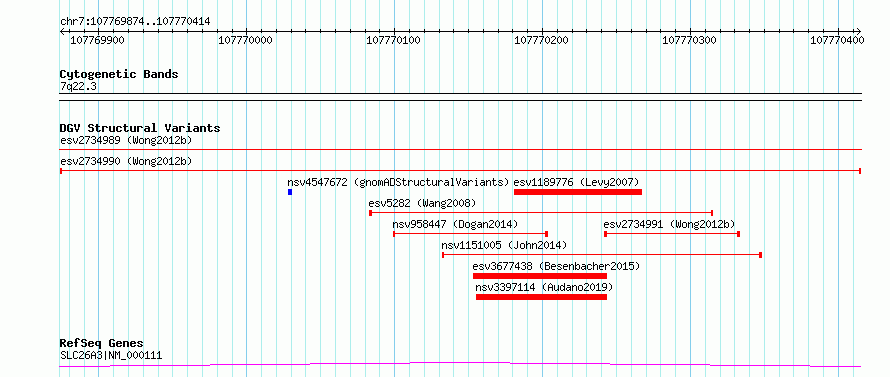Click the Cytogenetic Bands track title
The image size is (890, 377).
point(119,74)
